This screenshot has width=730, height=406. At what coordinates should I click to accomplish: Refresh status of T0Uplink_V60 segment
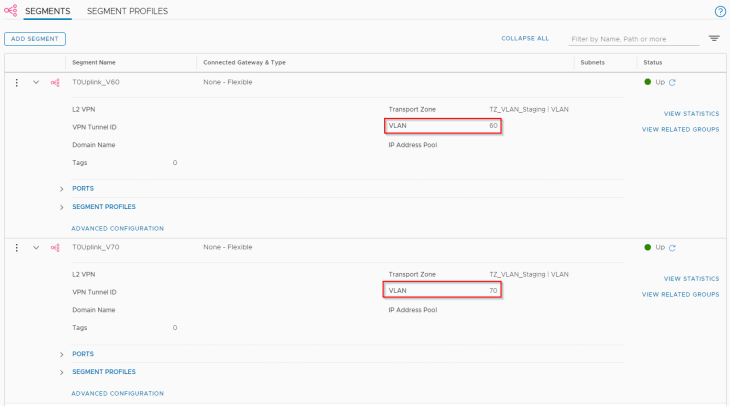pos(673,82)
